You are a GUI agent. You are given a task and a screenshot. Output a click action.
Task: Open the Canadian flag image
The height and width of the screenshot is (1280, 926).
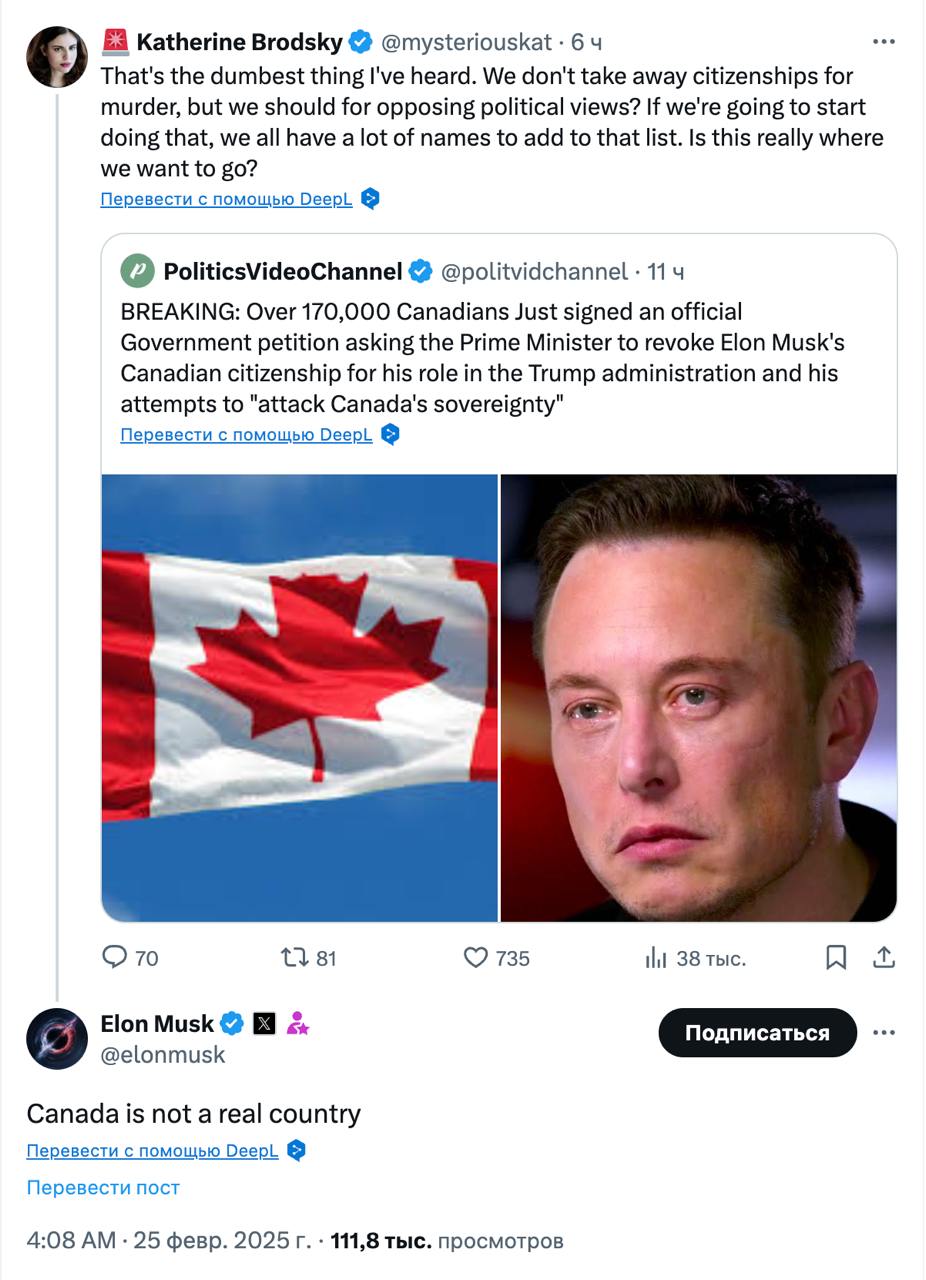300,697
